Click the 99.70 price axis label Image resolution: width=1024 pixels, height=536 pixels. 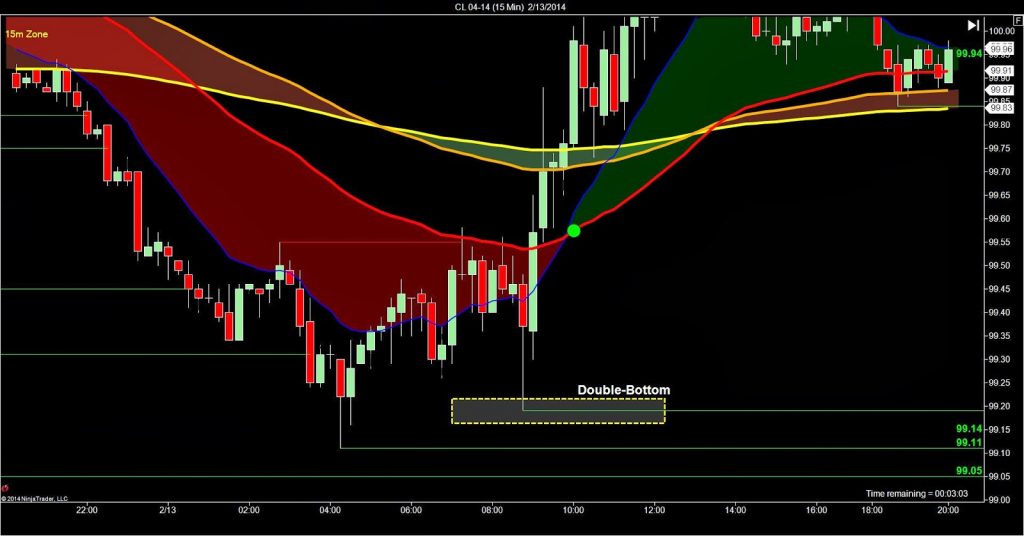[x=1000, y=172]
